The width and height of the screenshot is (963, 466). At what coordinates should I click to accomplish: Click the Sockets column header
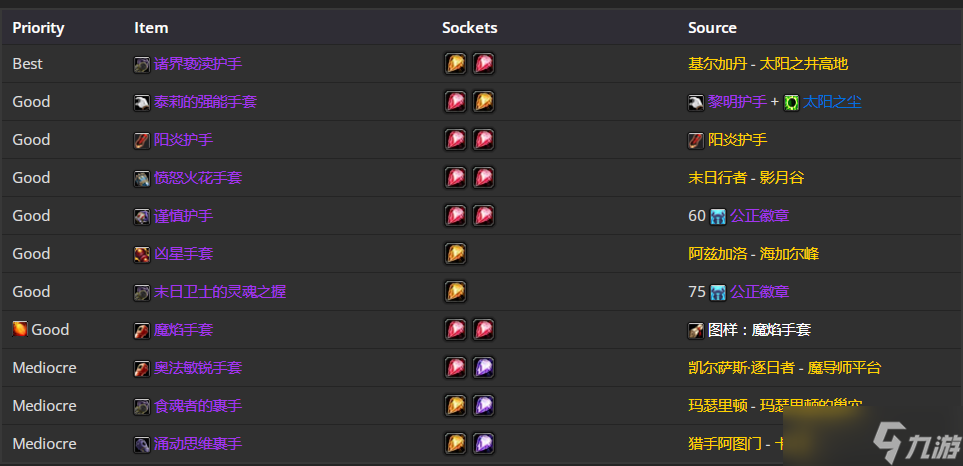tap(470, 28)
